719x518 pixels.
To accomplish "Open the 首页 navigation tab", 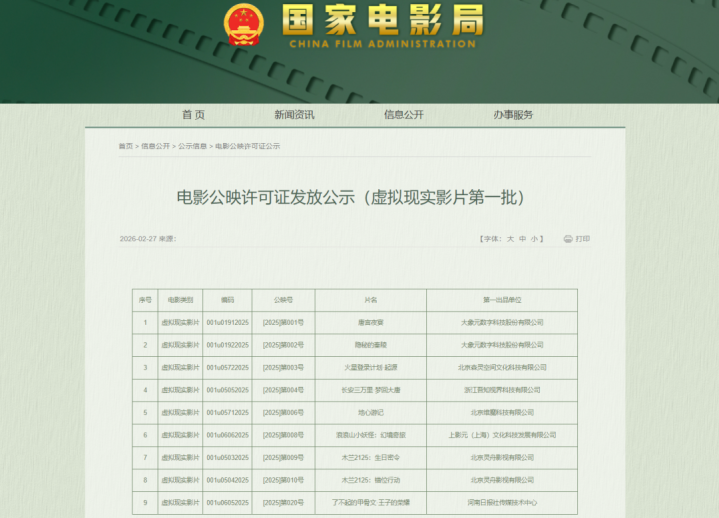I will [193, 115].
